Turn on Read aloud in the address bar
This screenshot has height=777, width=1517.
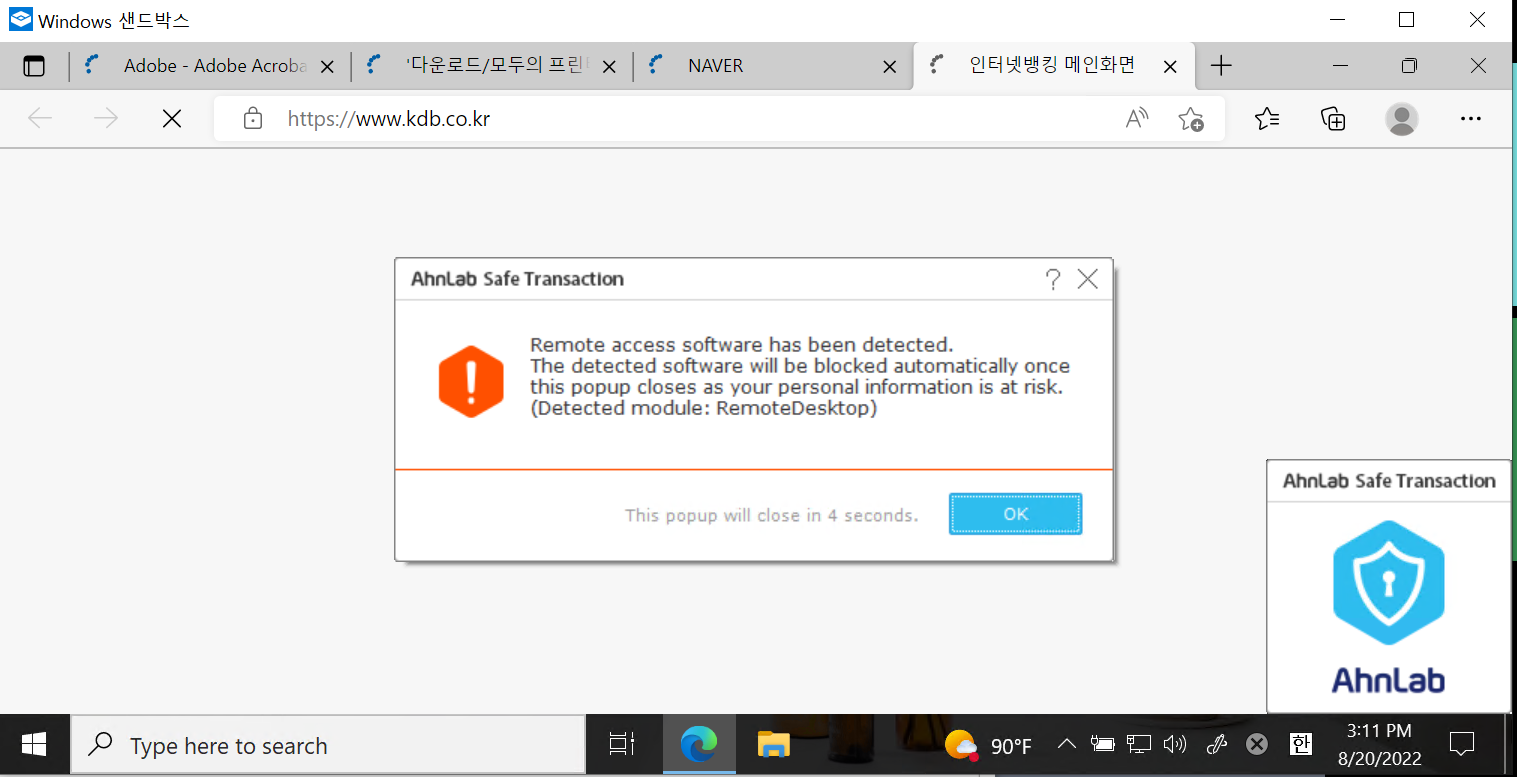(1136, 119)
